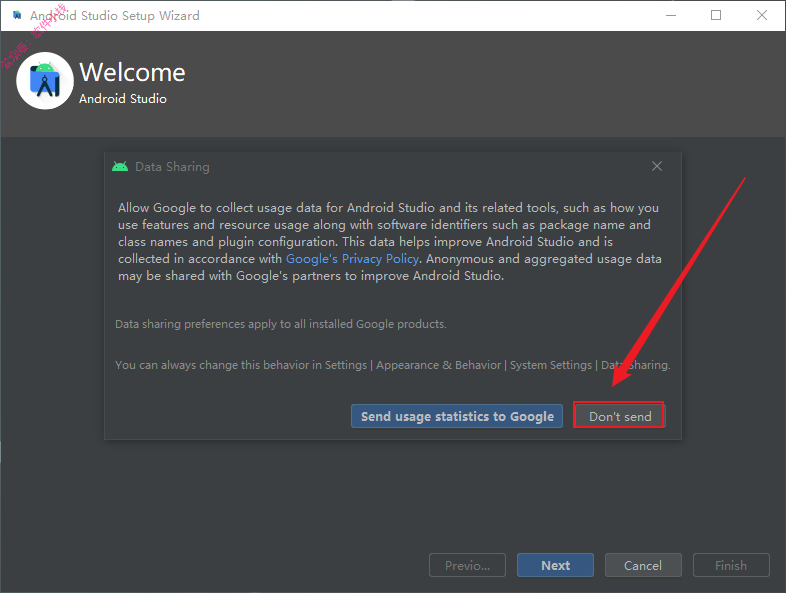Screen dimensions: 786x593
Task: Click the 'Data Sharing' dialog title
Action: pyautogui.click(x=172, y=166)
